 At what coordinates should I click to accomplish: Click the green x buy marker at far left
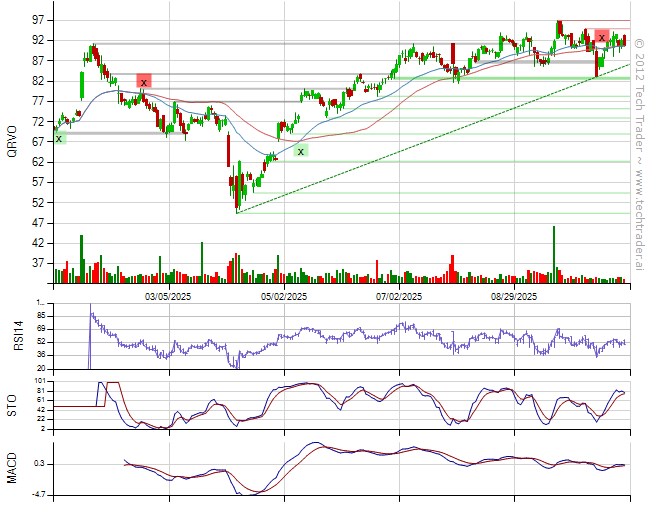(59, 138)
